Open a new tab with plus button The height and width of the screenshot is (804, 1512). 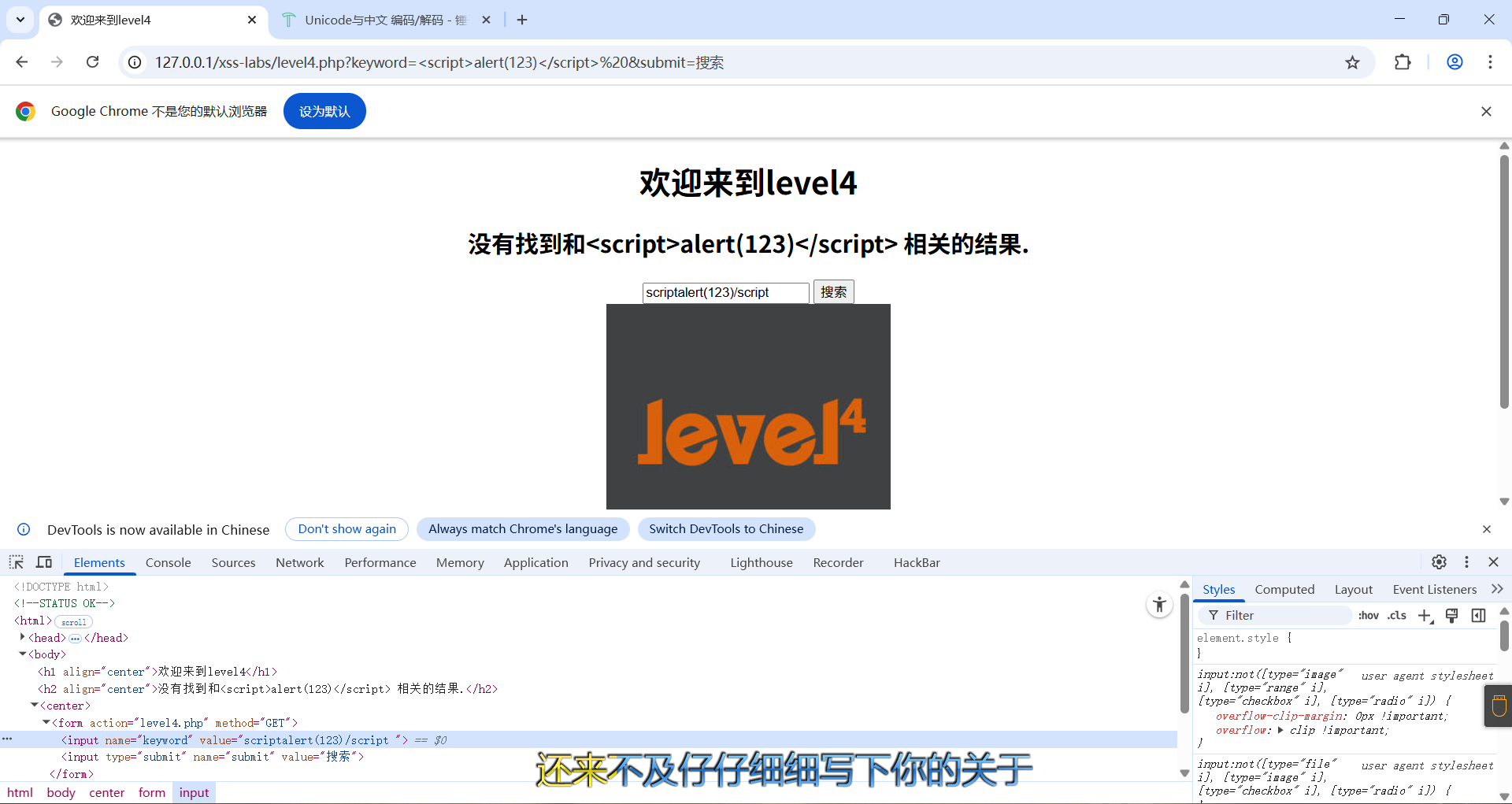pyautogui.click(x=522, y=20)
